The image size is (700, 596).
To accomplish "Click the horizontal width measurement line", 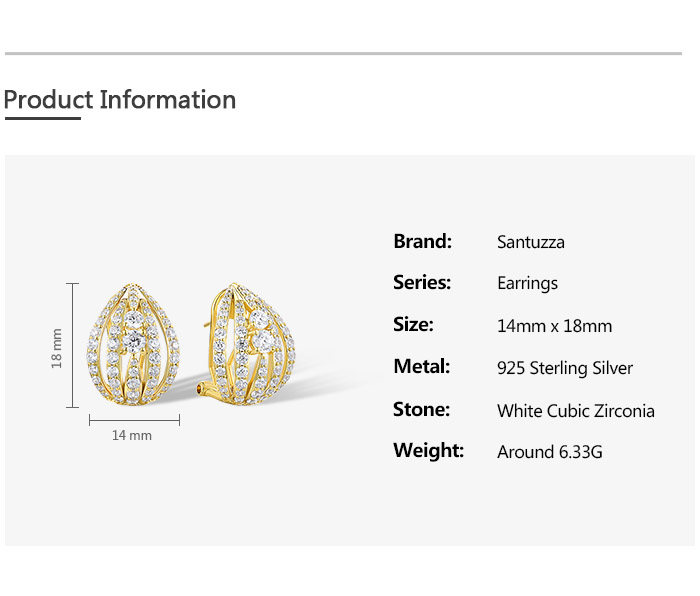I will [x=134, y=420].
